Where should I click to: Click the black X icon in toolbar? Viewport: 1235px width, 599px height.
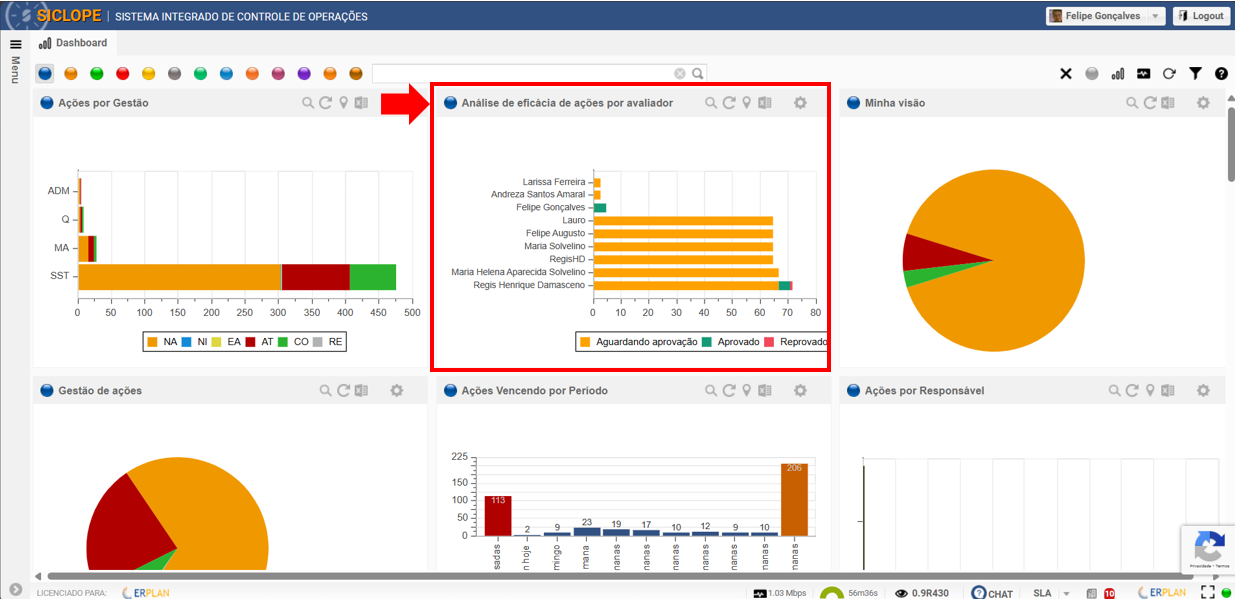1066,73
